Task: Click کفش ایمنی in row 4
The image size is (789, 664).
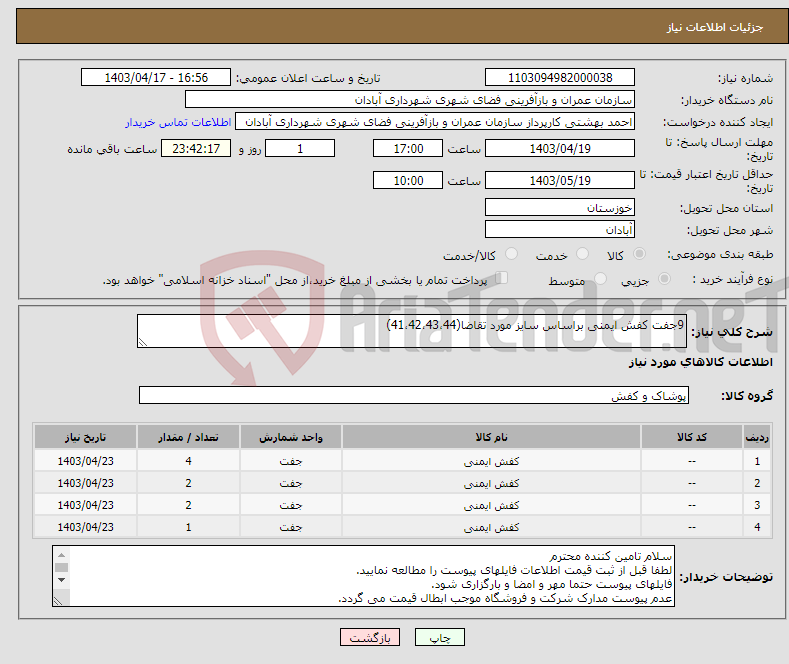Action: [x=491, y=527]
